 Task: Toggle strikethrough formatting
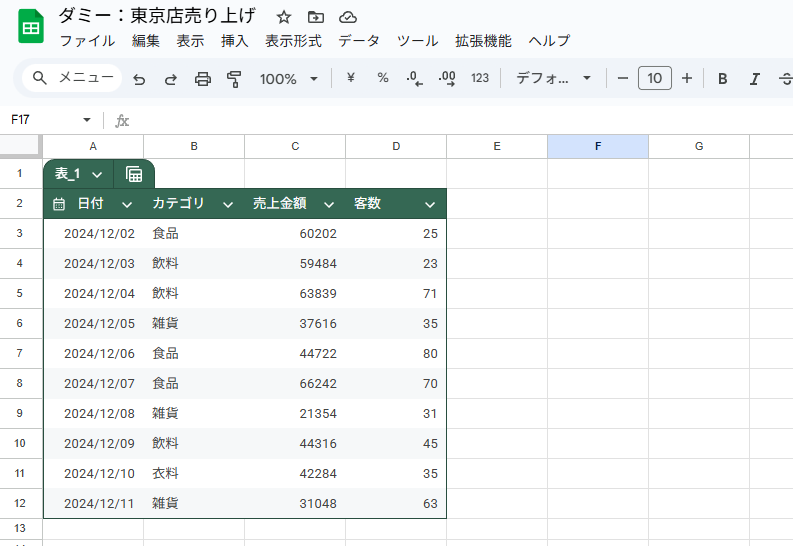[785, 79]
